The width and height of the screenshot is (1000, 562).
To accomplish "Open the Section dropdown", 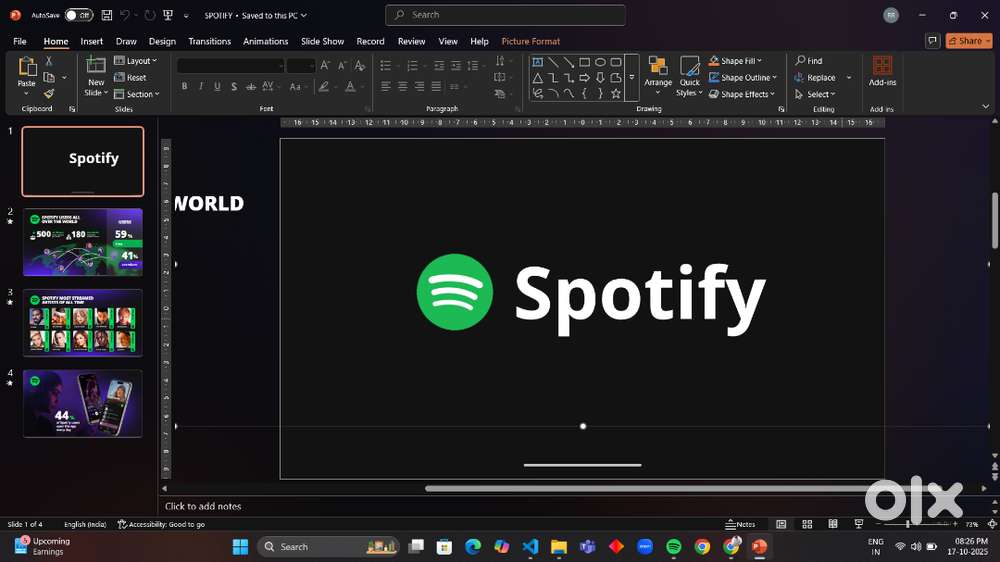I will tap(136, 94).
